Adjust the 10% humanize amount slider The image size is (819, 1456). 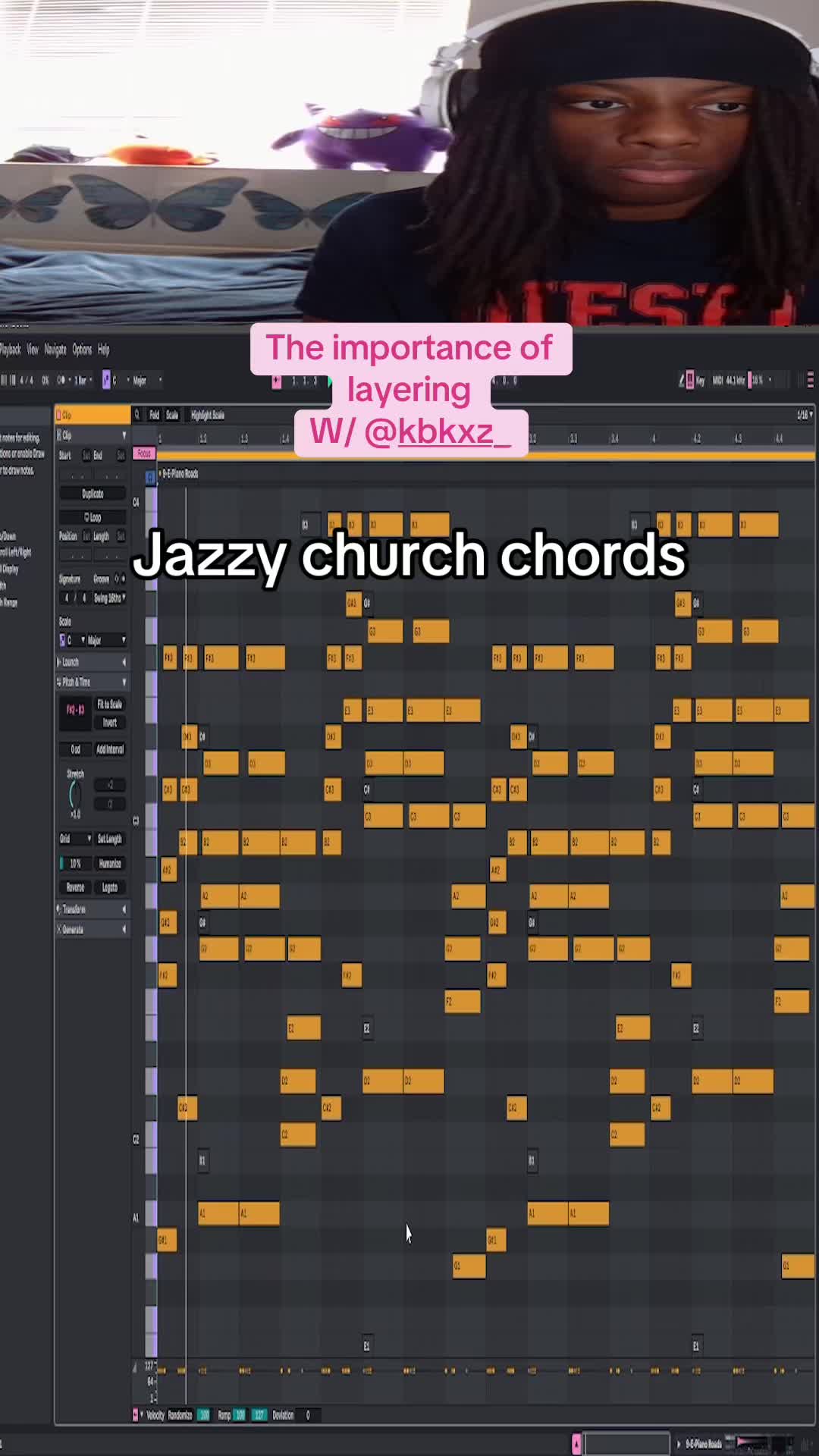click(75, 864)
